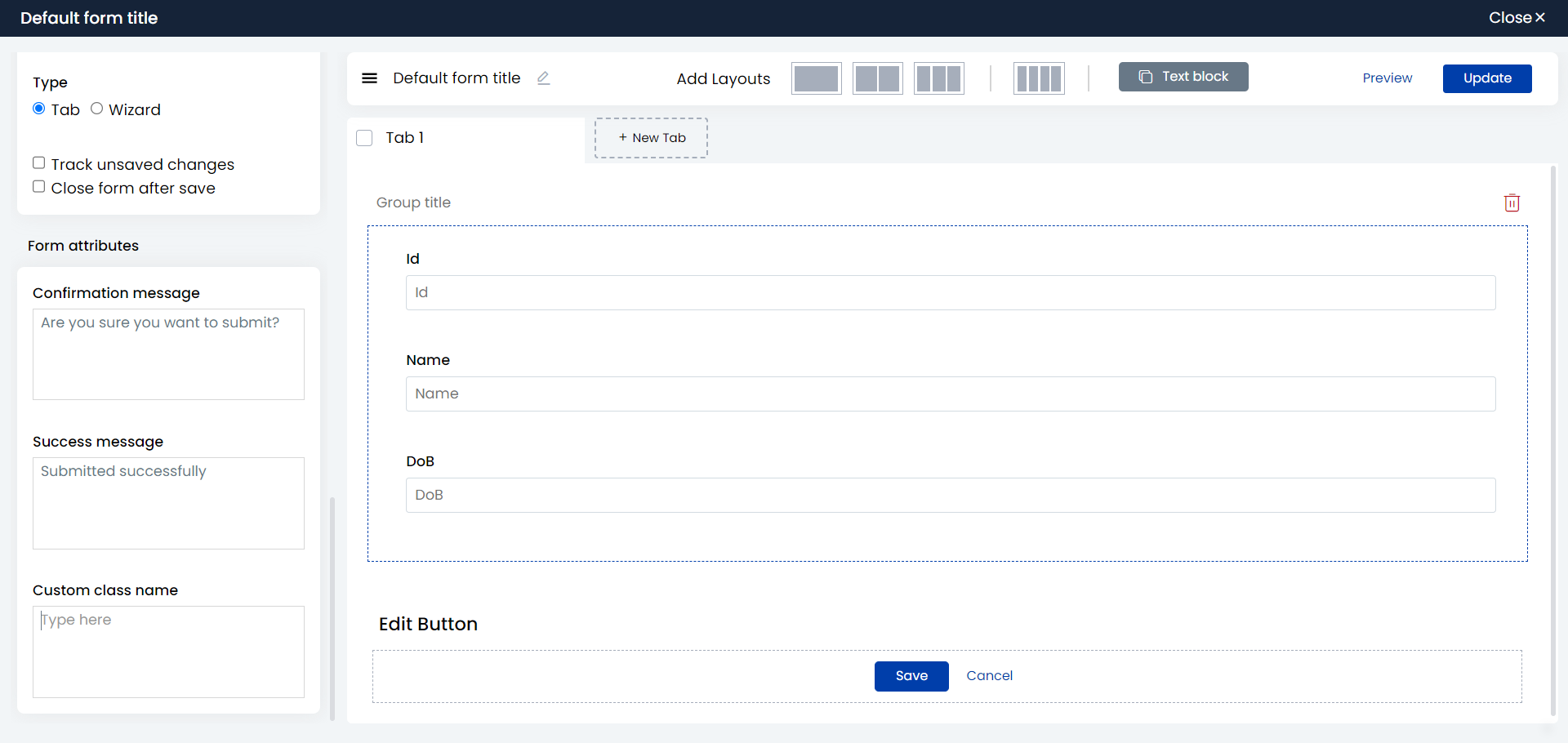Tick the Tab 1 checkbox
The height and width of the screenshot is (743, 1568).
point(364,138)
